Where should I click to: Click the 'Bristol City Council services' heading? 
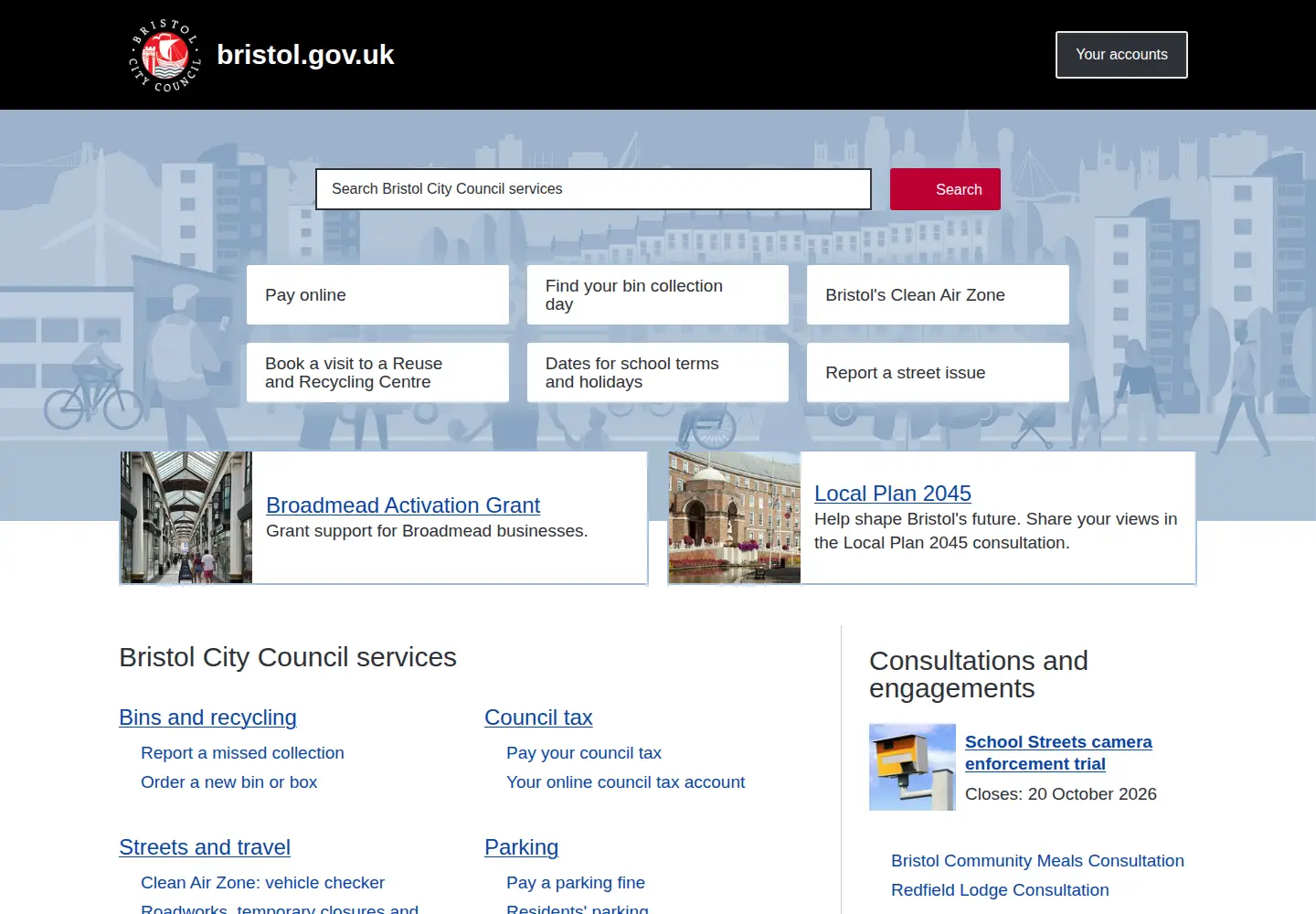288,657
